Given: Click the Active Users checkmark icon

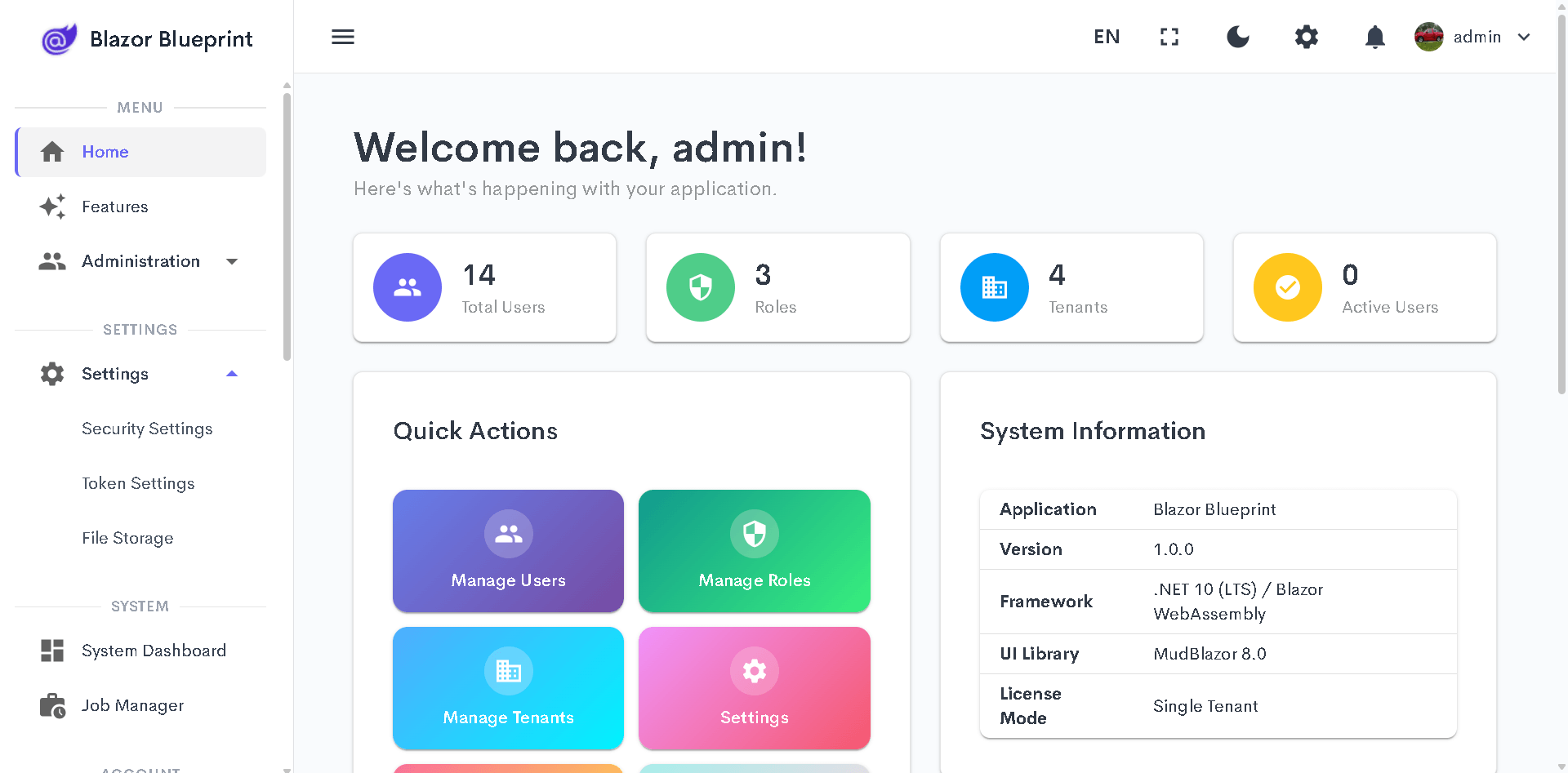Looking at the screenshot, I should point(1287,287).
